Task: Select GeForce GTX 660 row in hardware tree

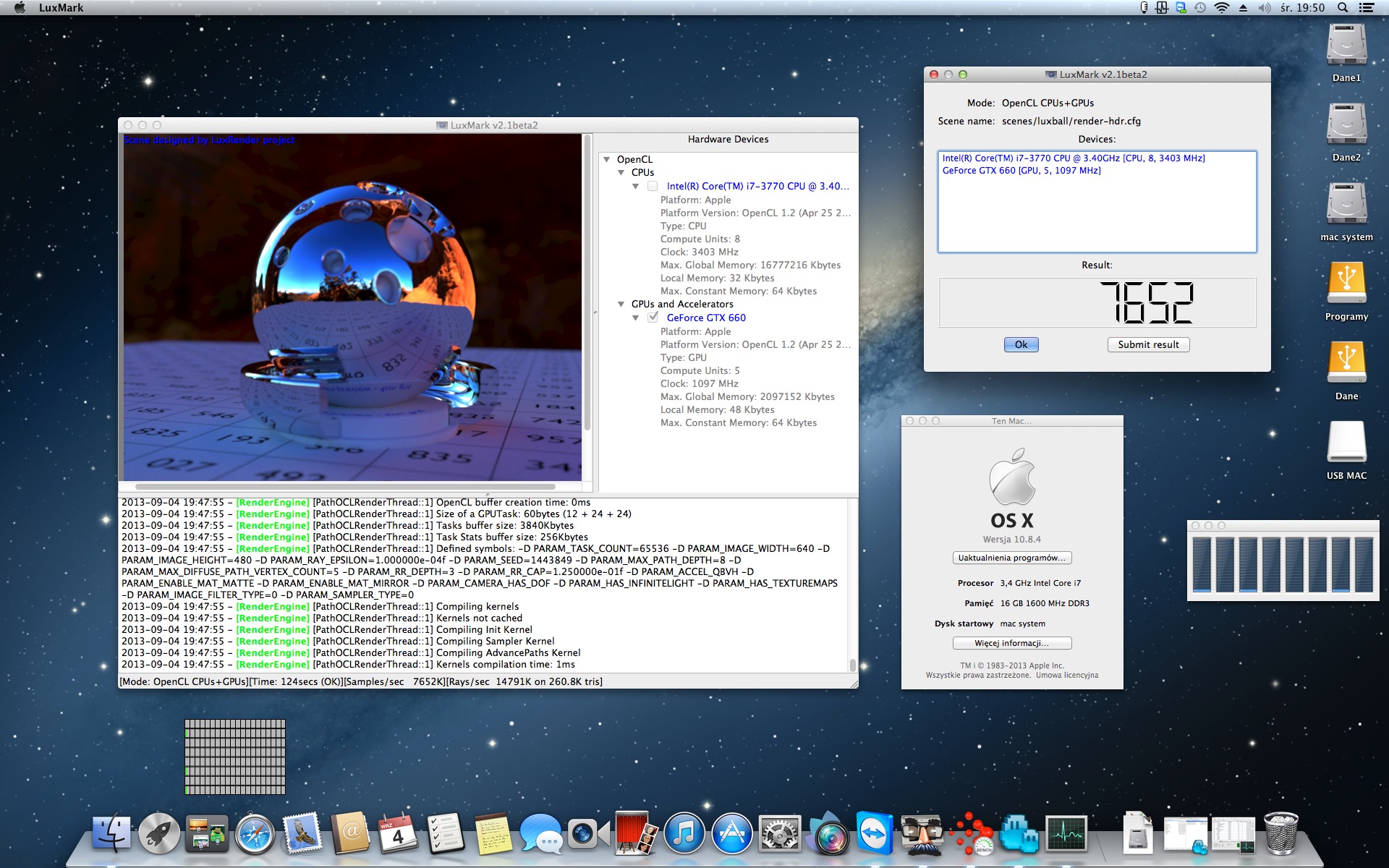Action: point(706,318)
